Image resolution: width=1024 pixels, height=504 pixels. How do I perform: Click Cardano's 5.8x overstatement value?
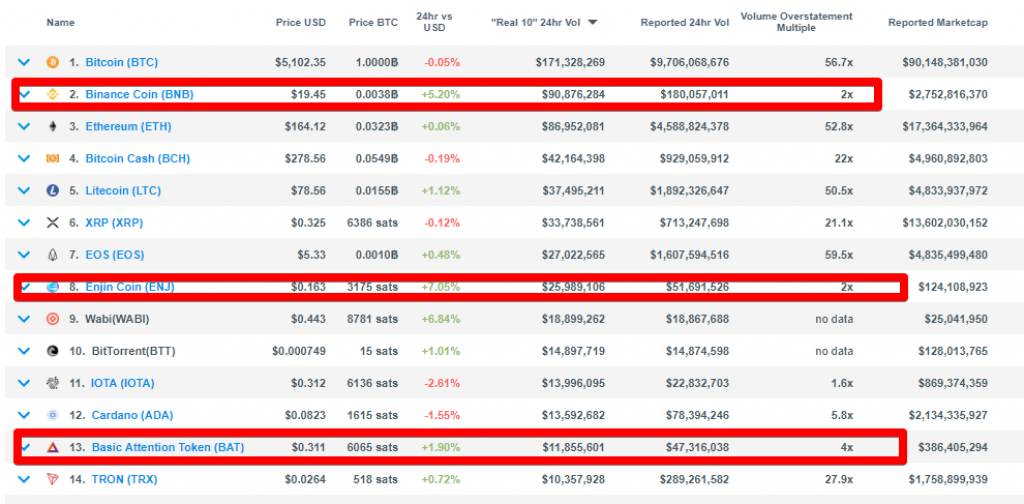pos(842,415)
